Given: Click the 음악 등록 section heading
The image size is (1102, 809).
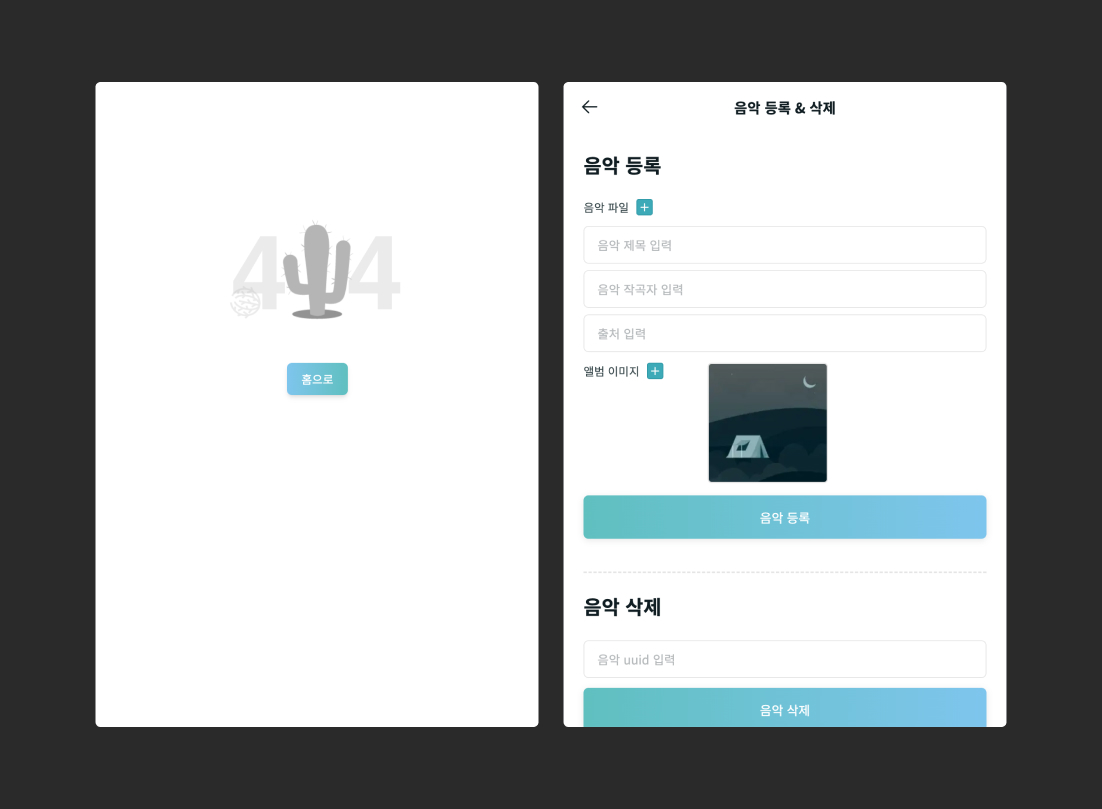Looking at the screenshot, I should point(622,166).
